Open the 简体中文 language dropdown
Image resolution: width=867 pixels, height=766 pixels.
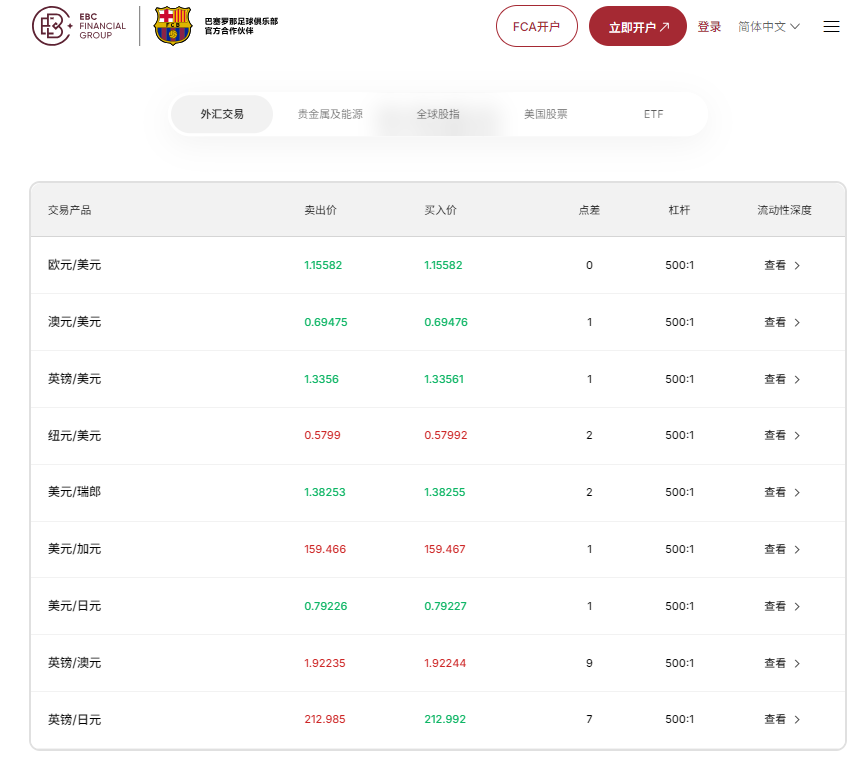coord(760,26)
